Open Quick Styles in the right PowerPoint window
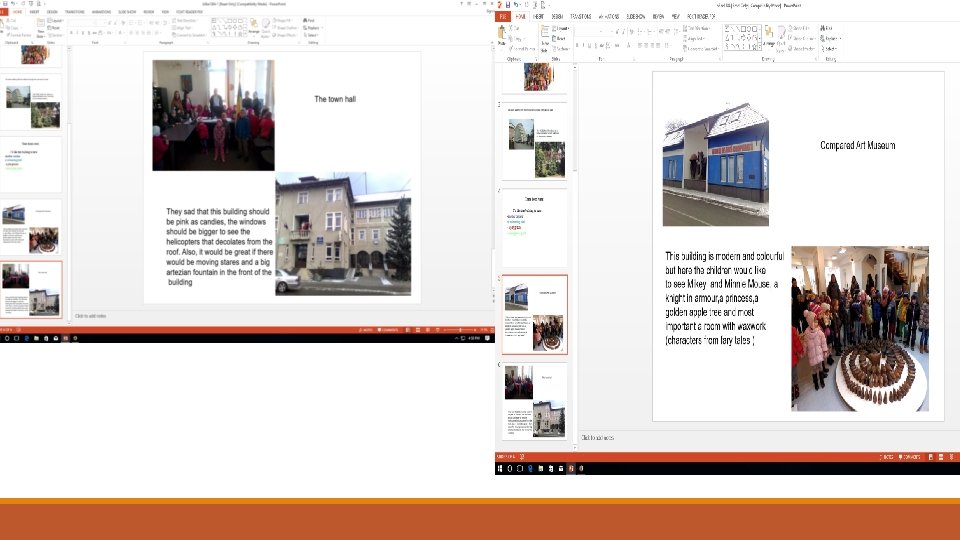This screenshot has height=540, width=960. tap(781, 39)
